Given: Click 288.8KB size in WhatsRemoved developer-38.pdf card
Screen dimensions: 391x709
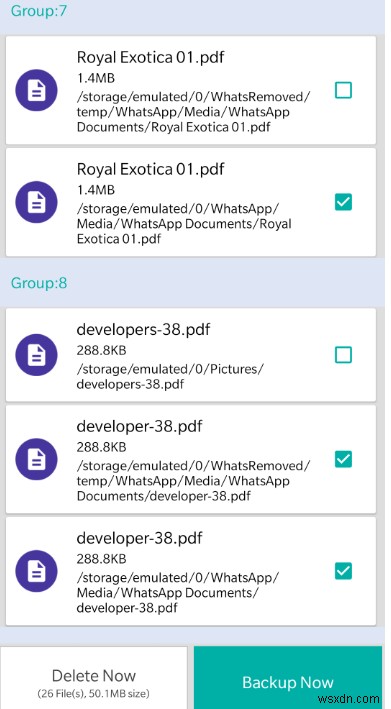Looking at the screenshot, I should pos(101,447).
